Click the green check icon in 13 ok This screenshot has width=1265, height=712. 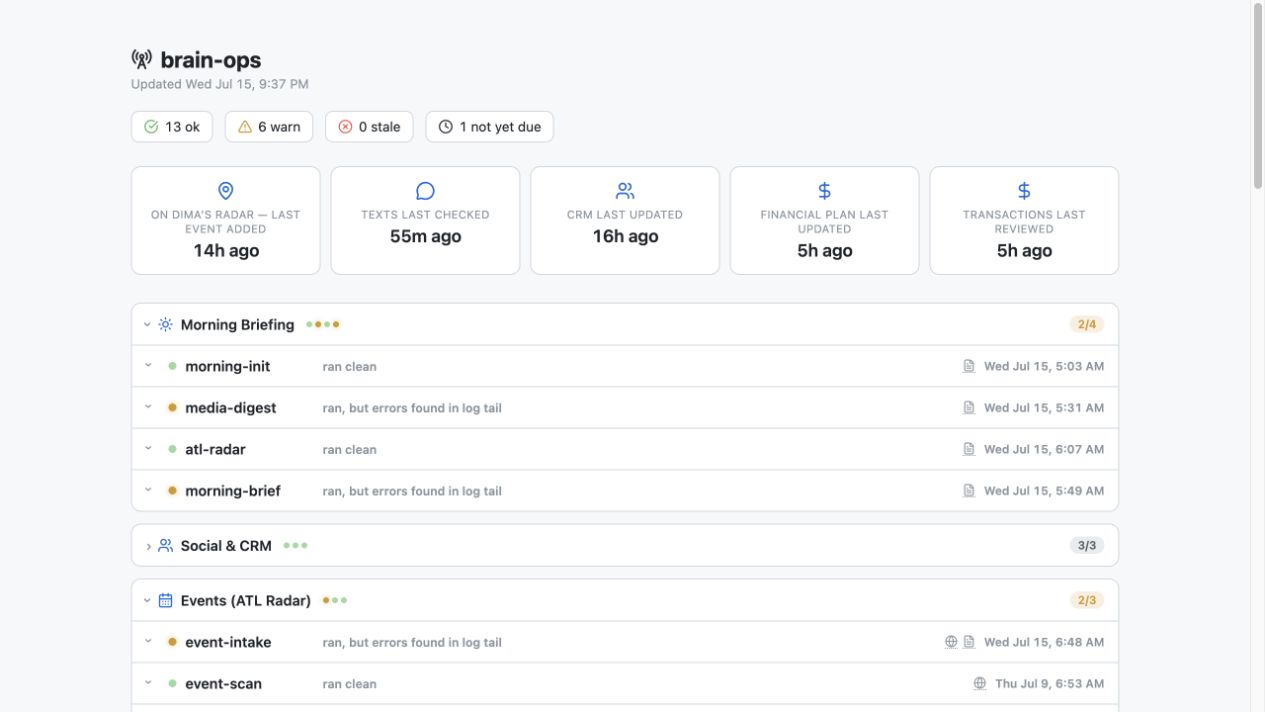151,127
